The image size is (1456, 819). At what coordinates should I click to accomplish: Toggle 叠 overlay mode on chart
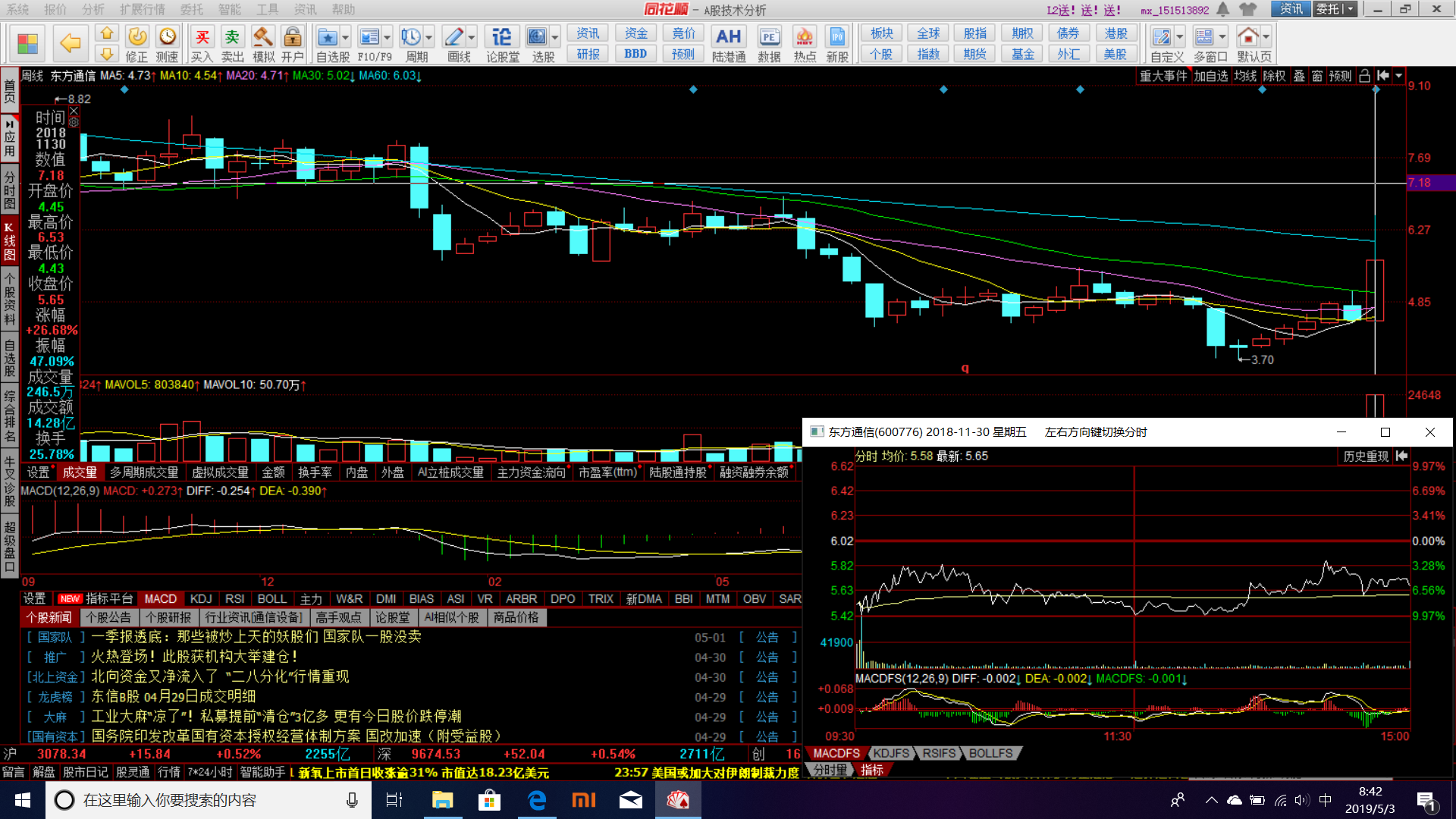click(1299, 76)
